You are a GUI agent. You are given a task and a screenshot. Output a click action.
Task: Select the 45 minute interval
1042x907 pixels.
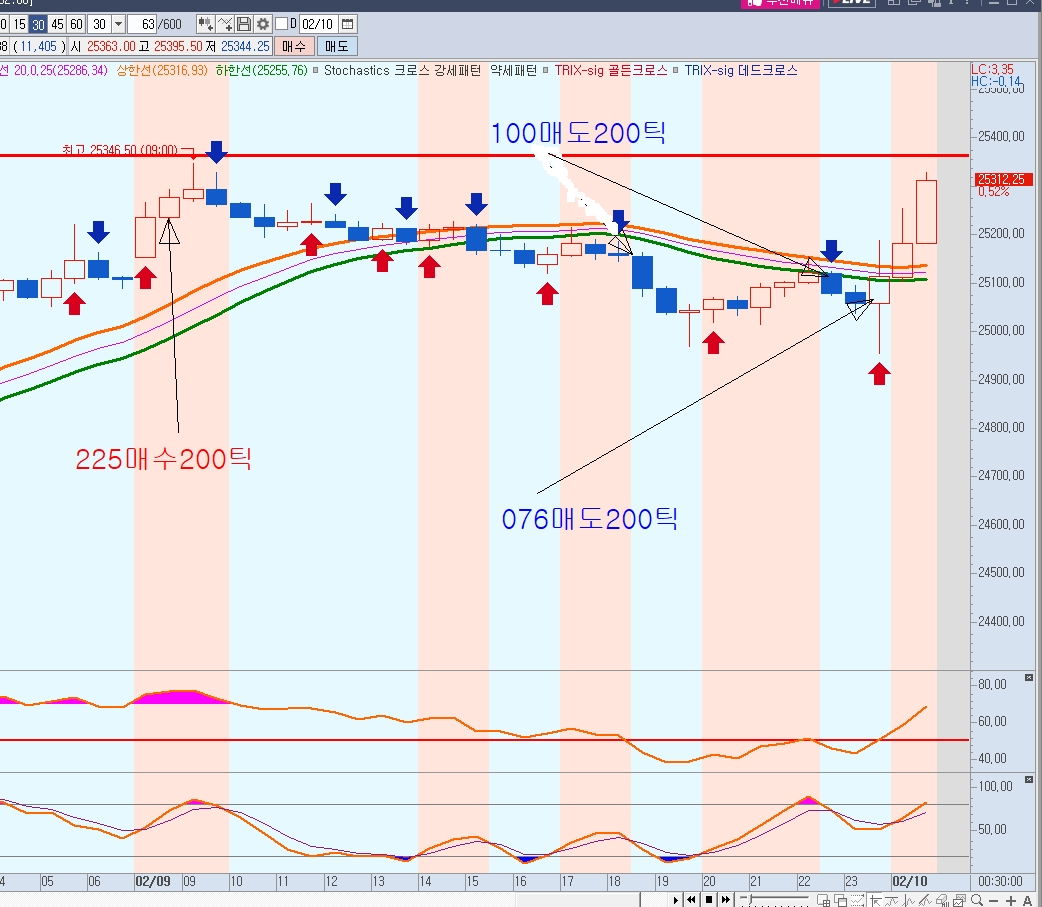(x=57, y=23)
